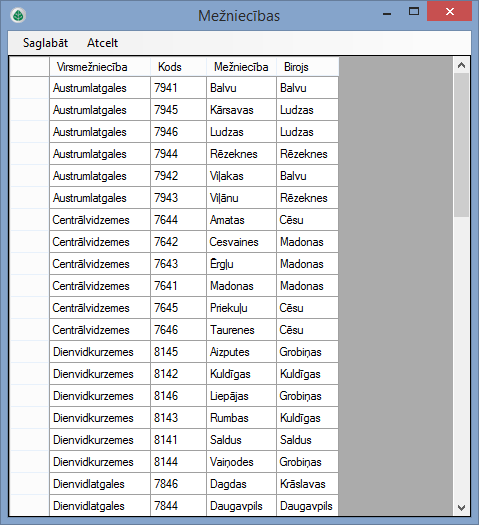479x525 pixels.
Task: Click the scrollbar down arrow
Action: point(461,508)
